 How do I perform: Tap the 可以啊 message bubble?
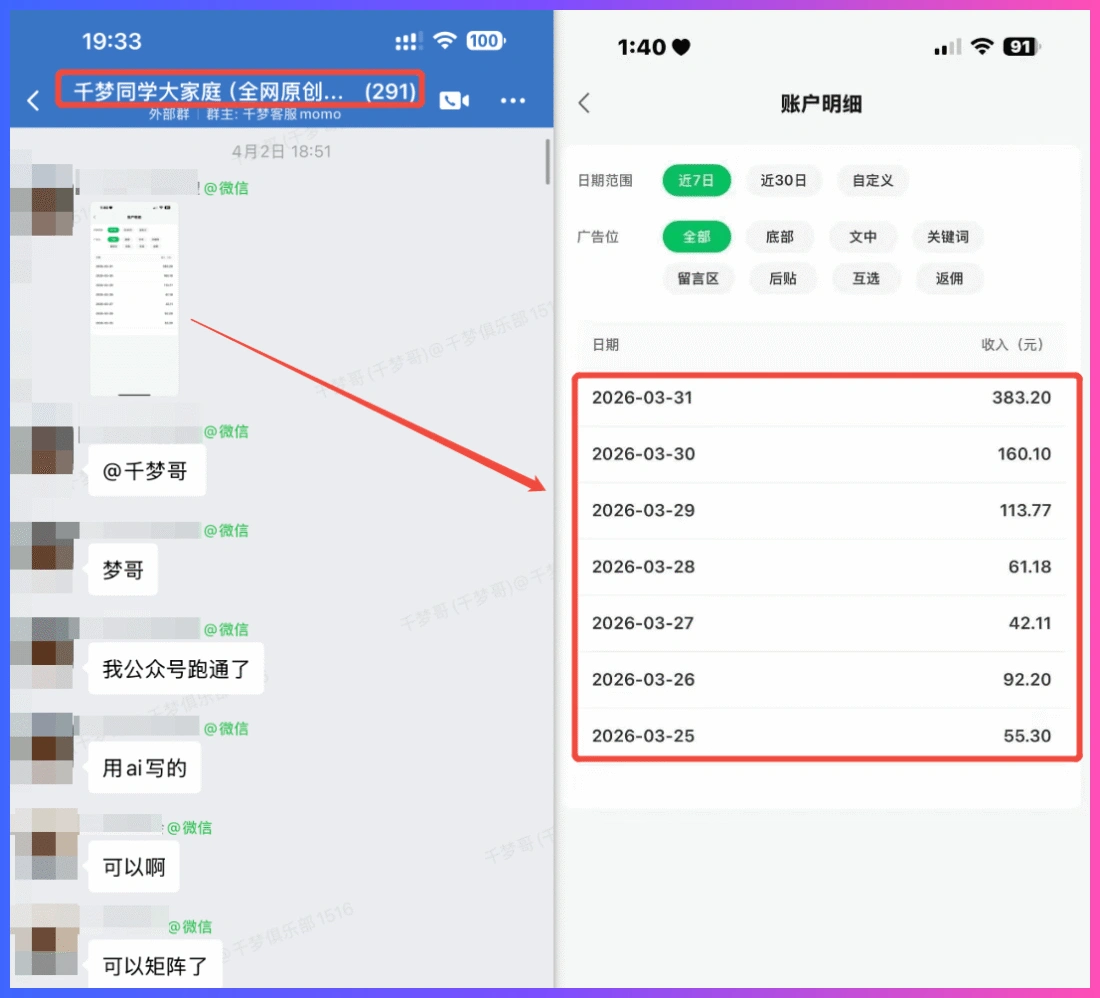(134, 867)
